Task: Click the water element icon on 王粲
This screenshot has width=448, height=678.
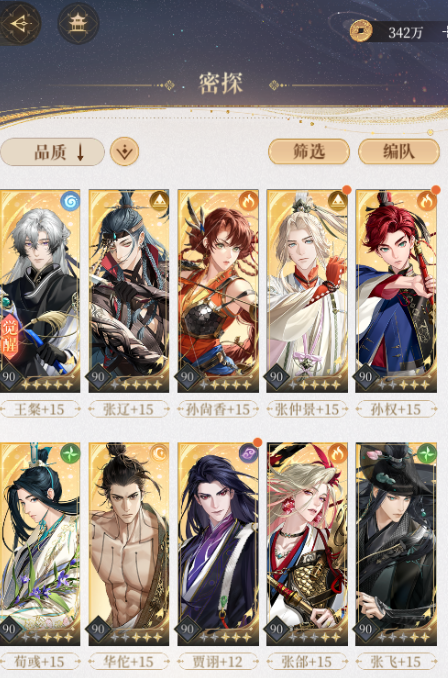Action: click(70, 201)
